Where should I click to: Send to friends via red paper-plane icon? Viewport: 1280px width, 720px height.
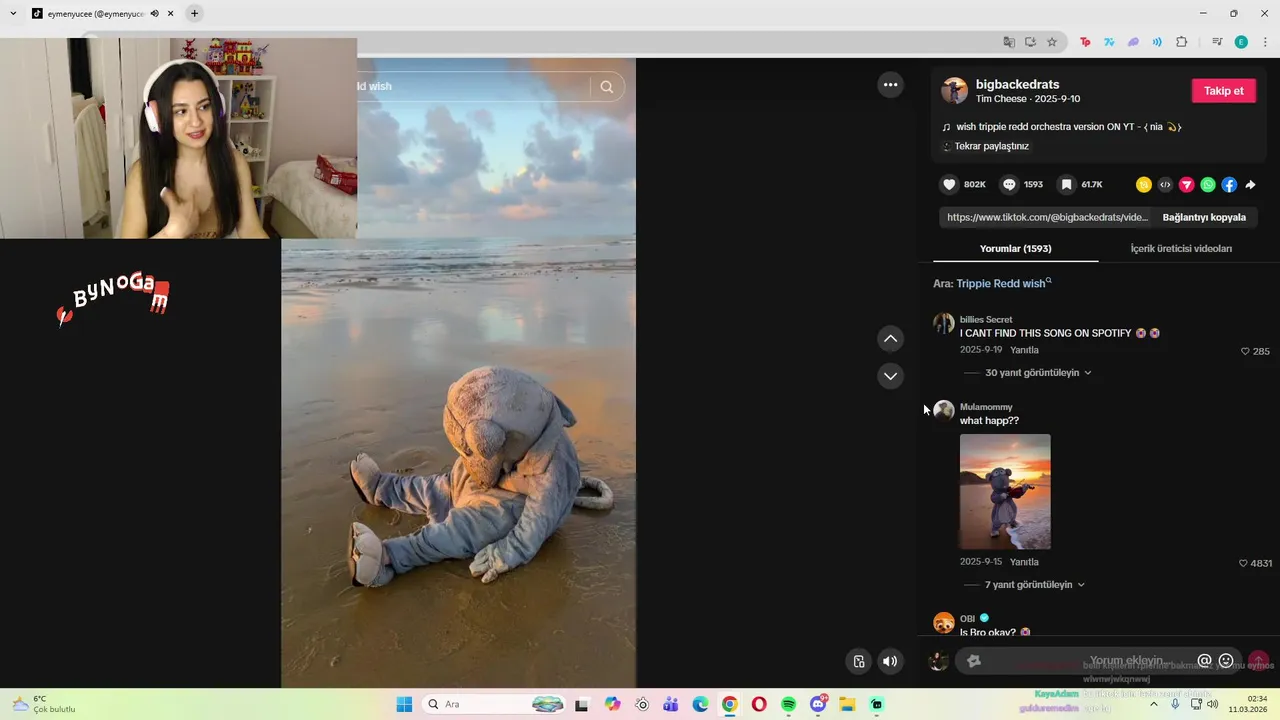(x=1187, y=185)
